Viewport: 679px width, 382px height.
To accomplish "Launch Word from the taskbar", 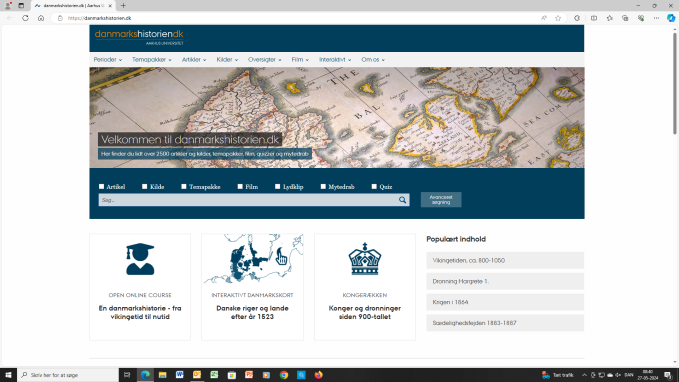I will tap(180, 375).
